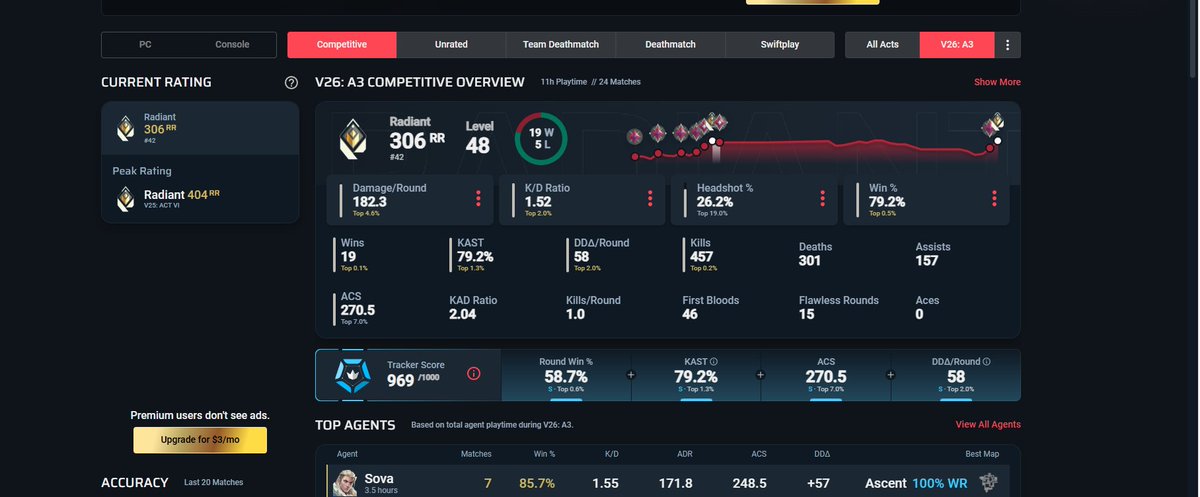The image size is (1200, 497).
Task: Click the first rank icon on rating graph
Action: 634,137
